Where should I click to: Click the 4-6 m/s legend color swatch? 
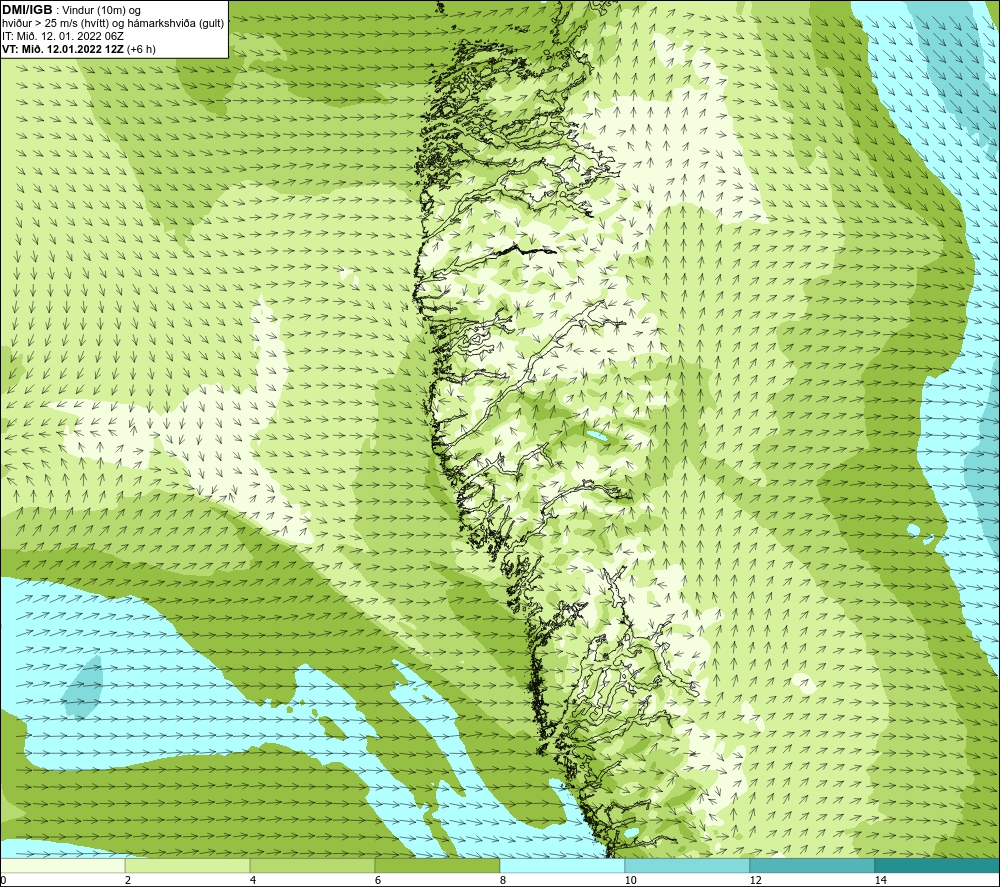[312, 865]
